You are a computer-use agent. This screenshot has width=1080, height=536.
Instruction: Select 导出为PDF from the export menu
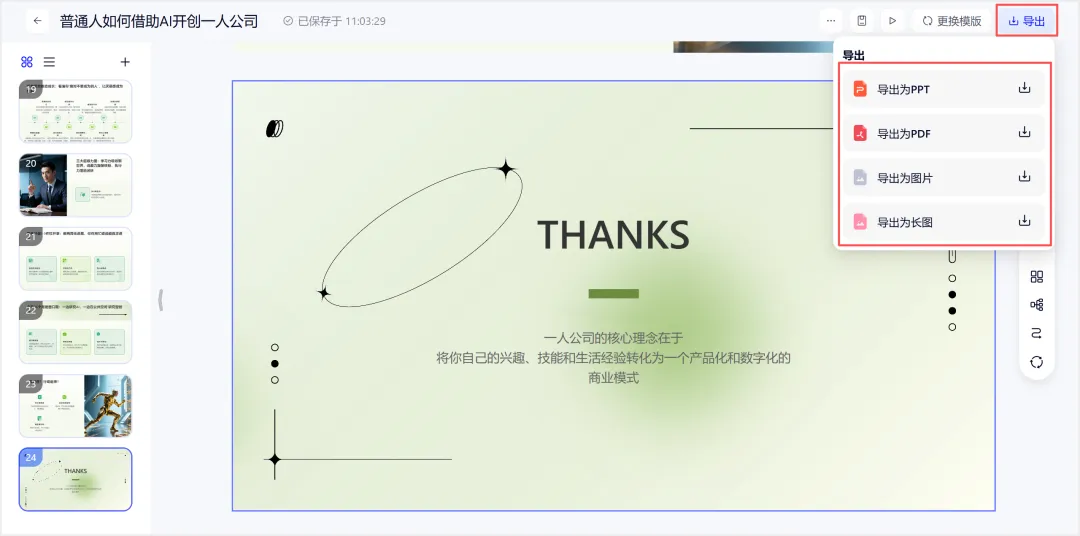coord(944,134)
